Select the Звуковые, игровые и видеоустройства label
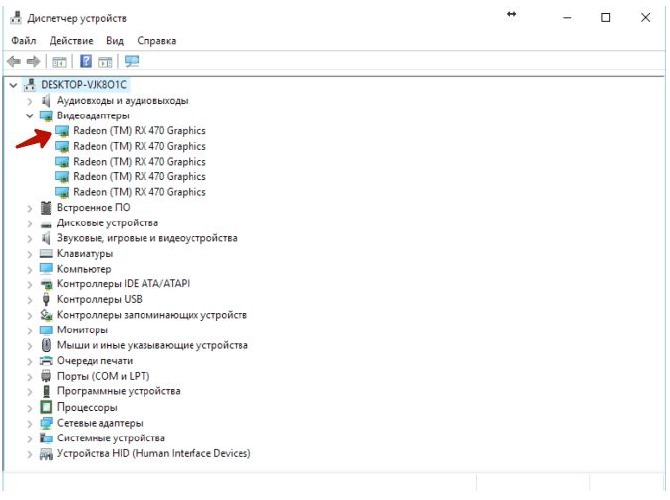Viewport: 670px width, 500px height. [x=147, y=238]
